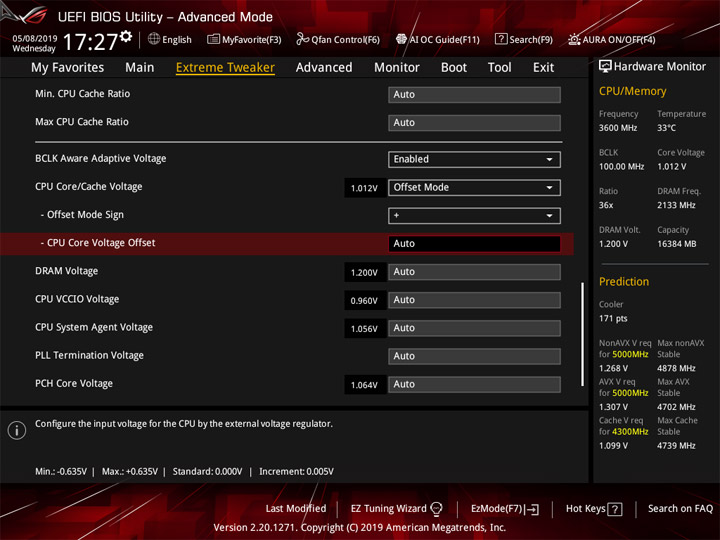Image resolution: width=720 pixels, height=540 pixels.
Task: Click Last Modified button
Action: tap(296, 509)
